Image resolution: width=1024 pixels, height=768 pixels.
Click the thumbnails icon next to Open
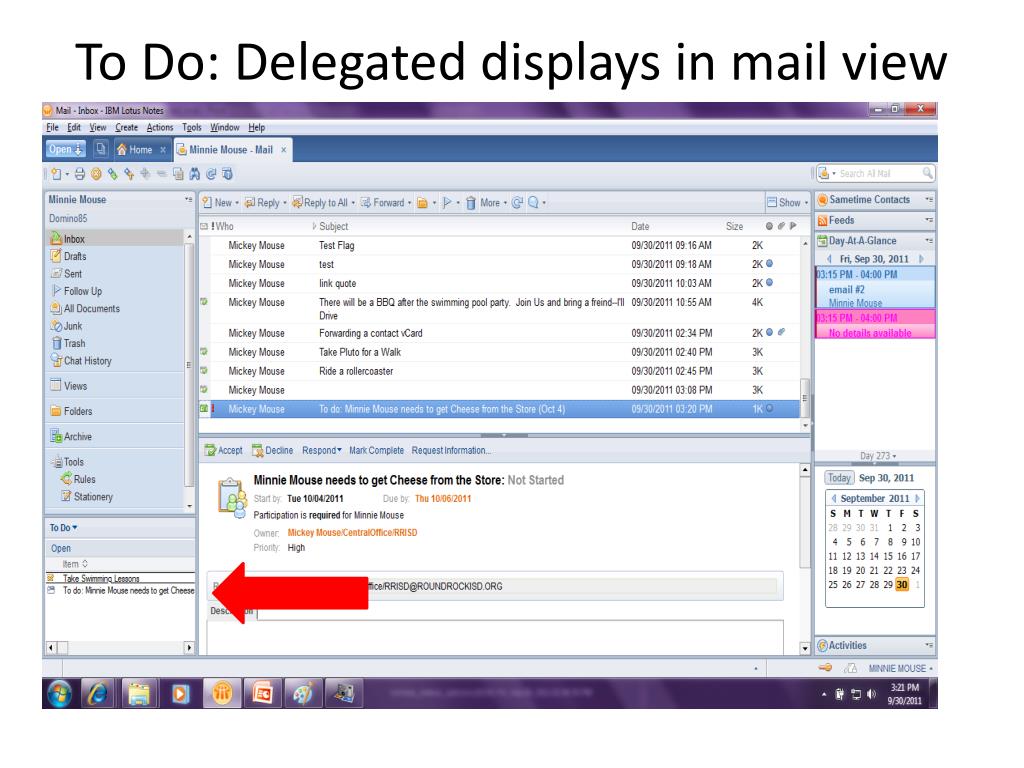click(101, 149)
